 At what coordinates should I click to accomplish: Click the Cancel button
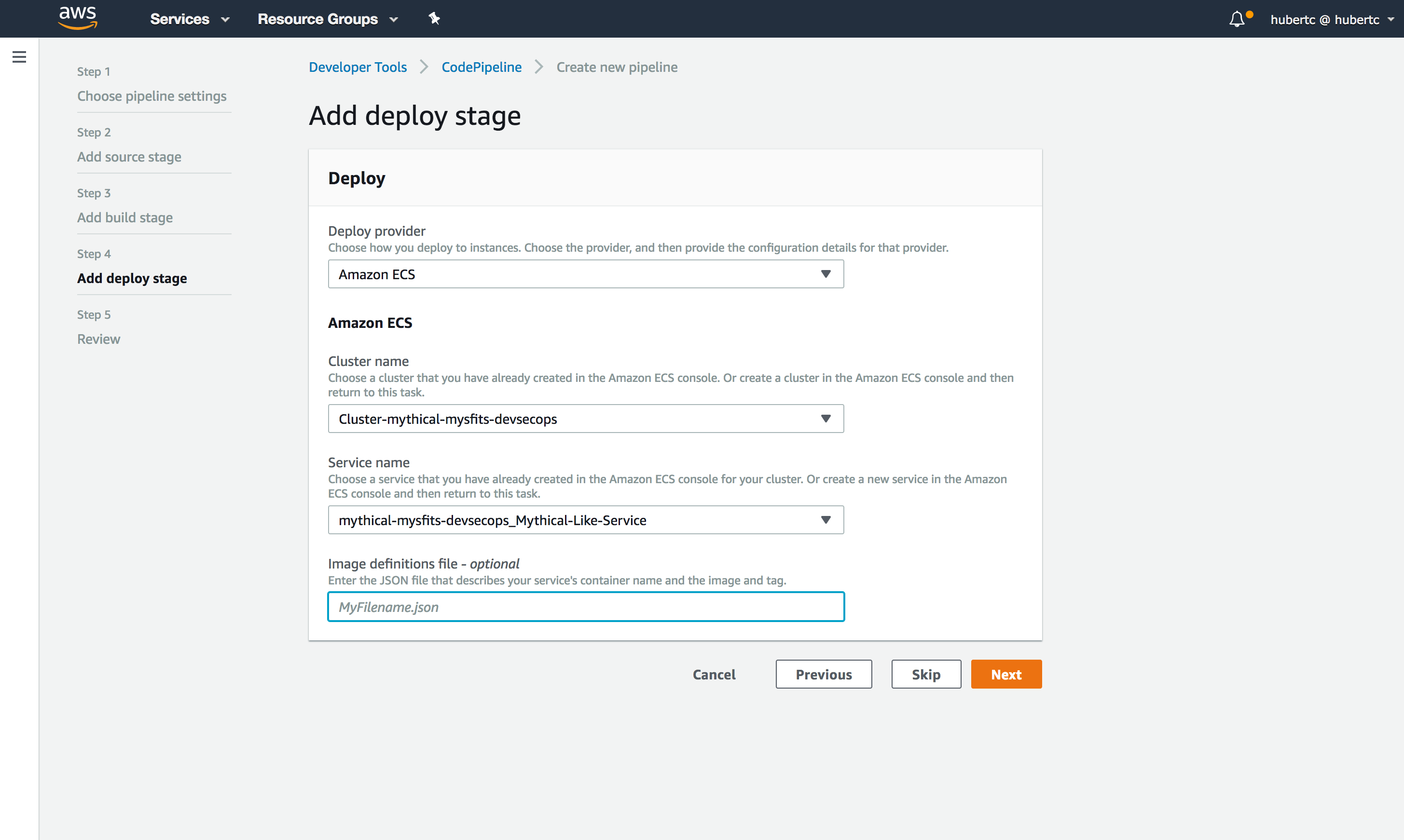714,674
